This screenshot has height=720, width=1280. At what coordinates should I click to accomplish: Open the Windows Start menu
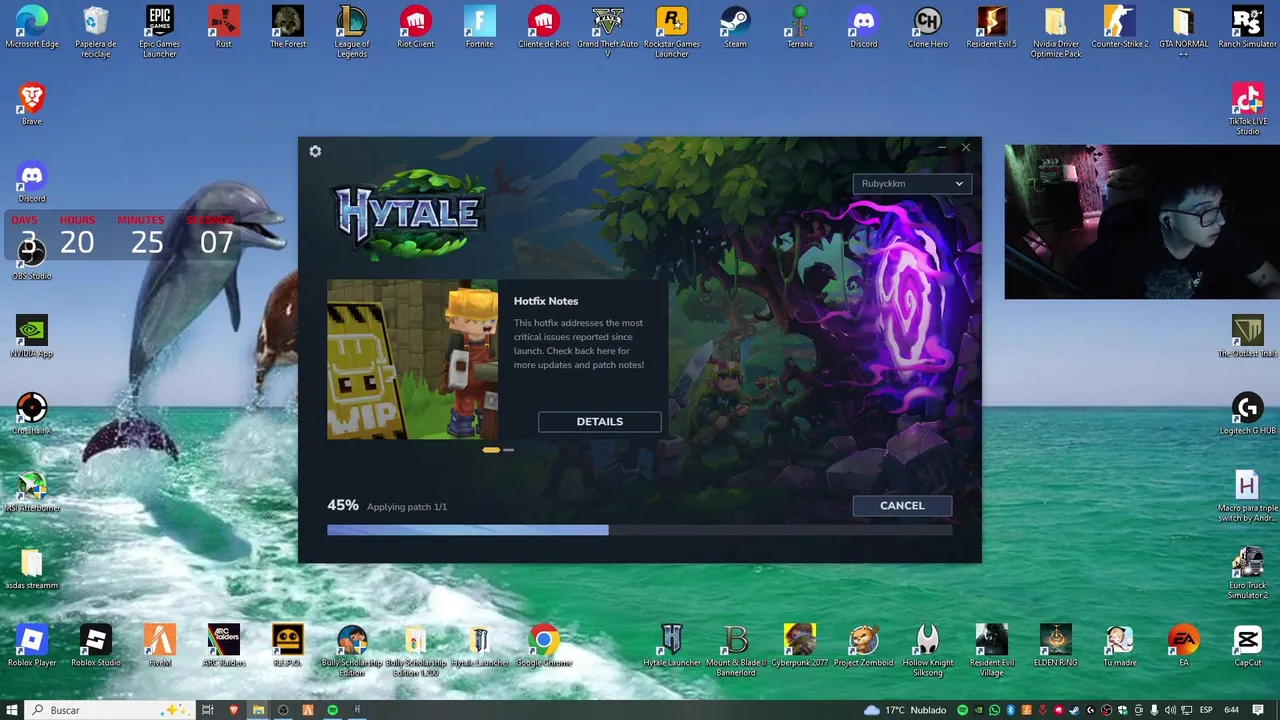coord(12,710)
